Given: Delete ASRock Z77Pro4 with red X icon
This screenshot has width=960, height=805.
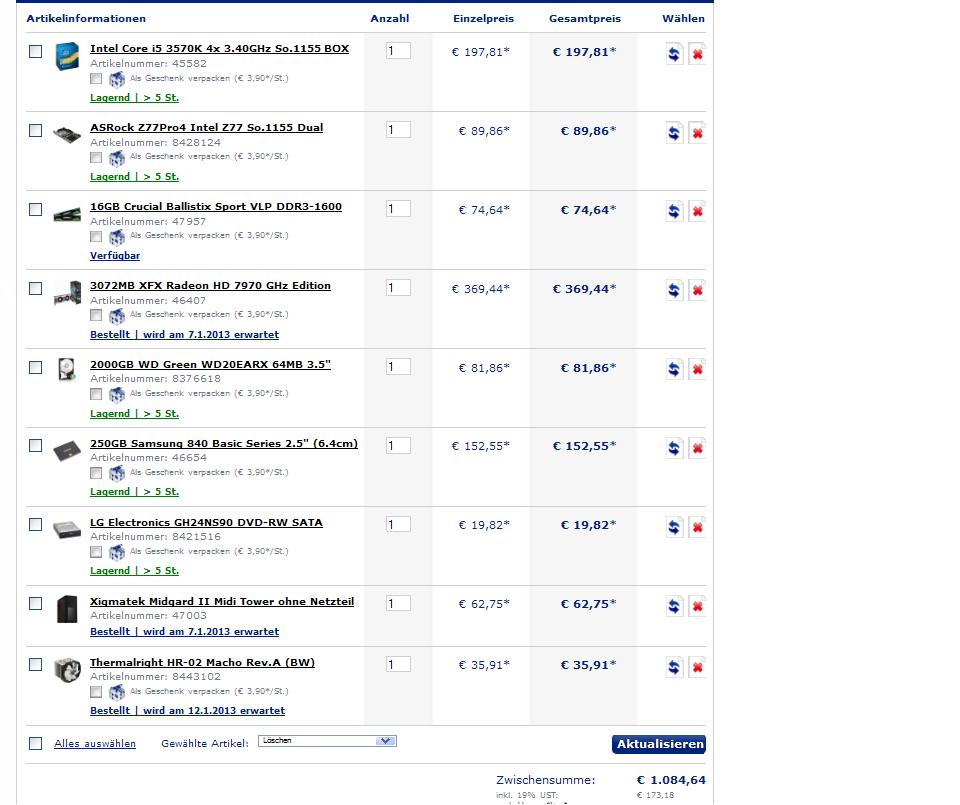Looking at the screenshot, I should 697,133.
